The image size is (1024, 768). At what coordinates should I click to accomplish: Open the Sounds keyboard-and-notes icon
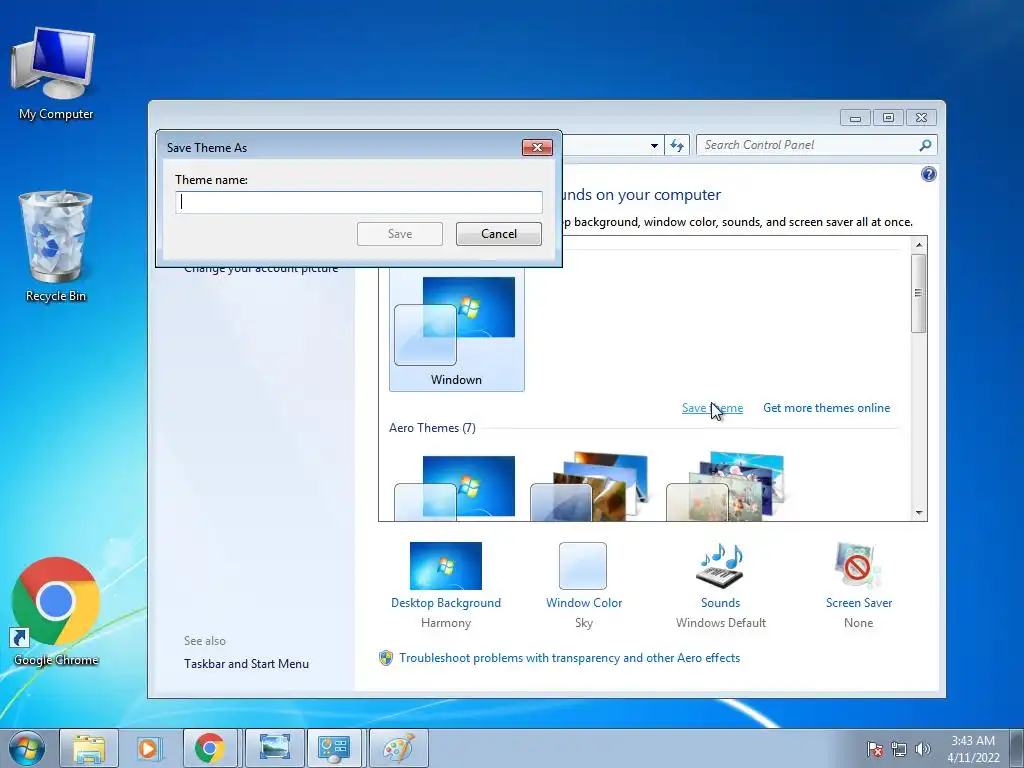721,566
